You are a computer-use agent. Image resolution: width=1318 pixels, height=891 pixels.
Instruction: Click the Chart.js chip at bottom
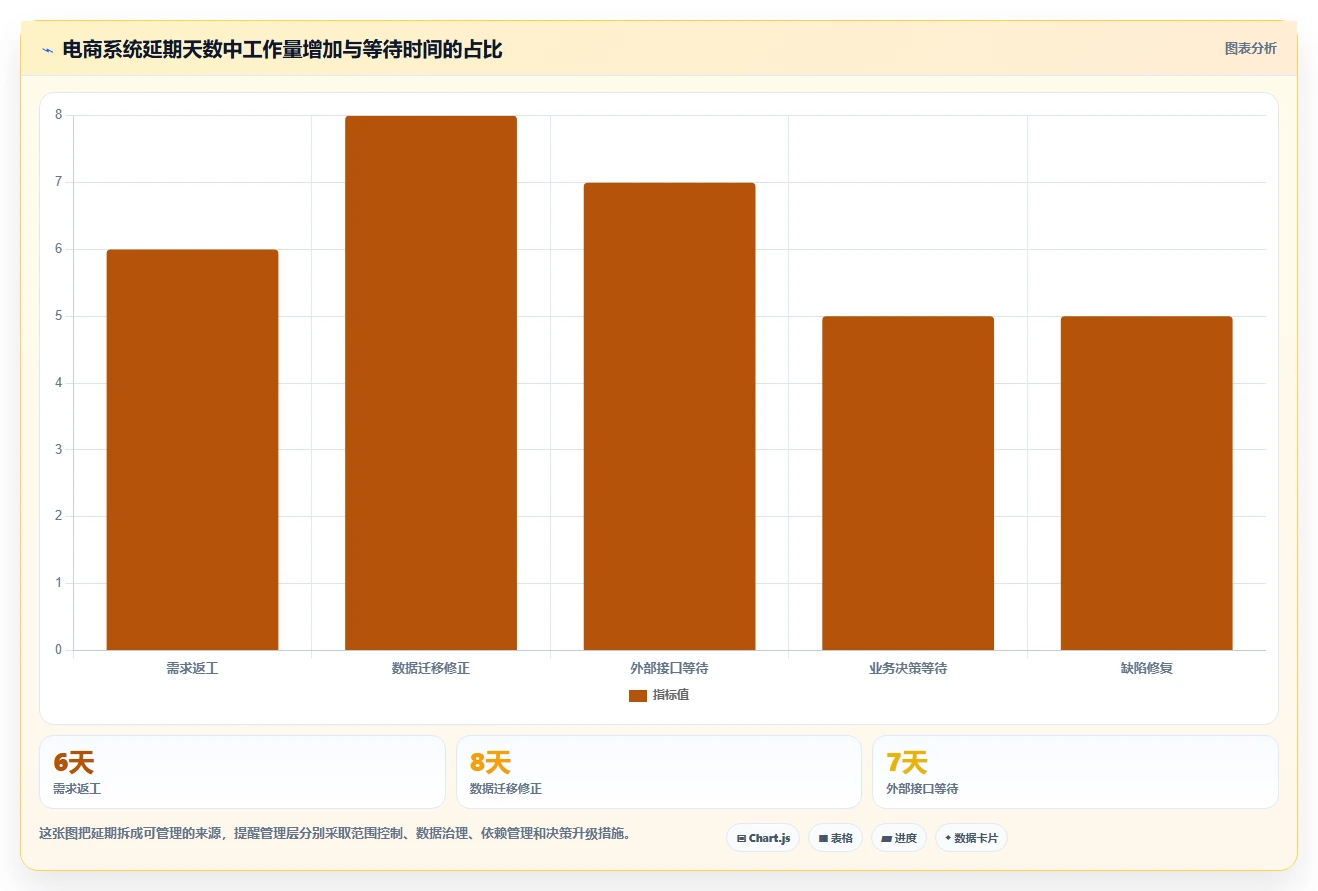(762, 838)
